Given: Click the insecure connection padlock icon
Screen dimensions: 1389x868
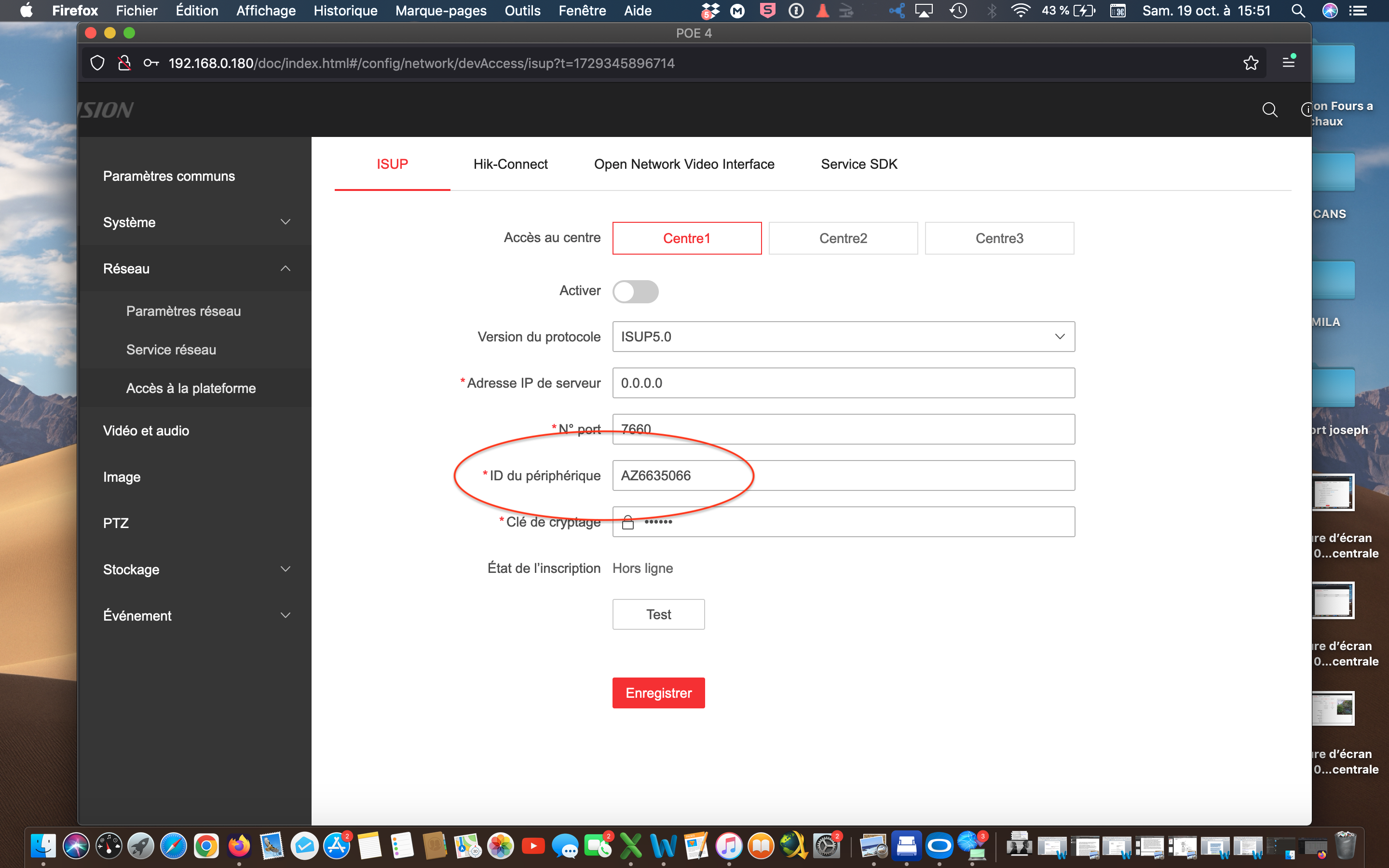Looking at the screenshot, I should click(124, 63).
